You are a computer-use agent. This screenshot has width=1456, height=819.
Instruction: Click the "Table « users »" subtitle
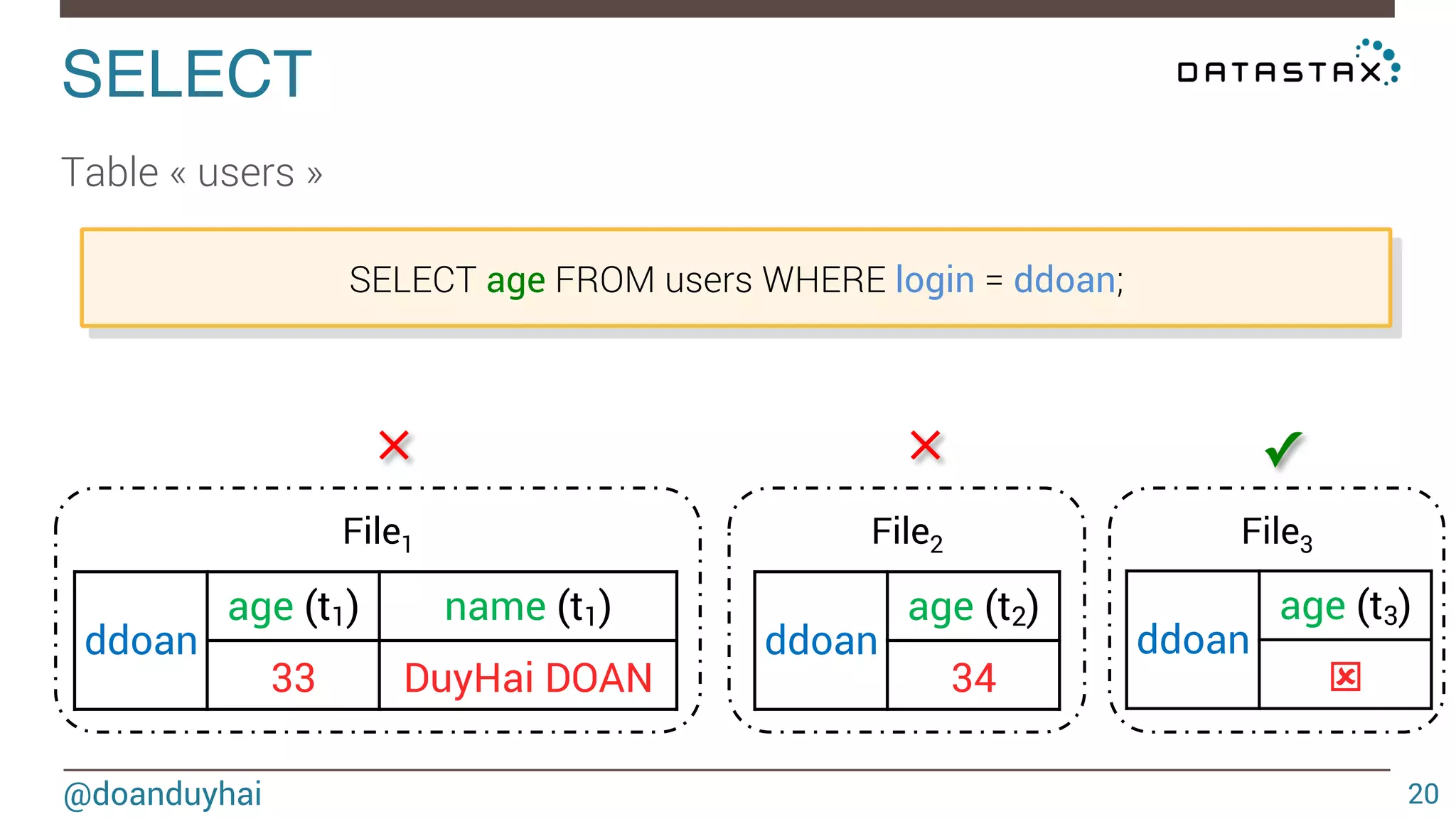(x=192, y=173)
